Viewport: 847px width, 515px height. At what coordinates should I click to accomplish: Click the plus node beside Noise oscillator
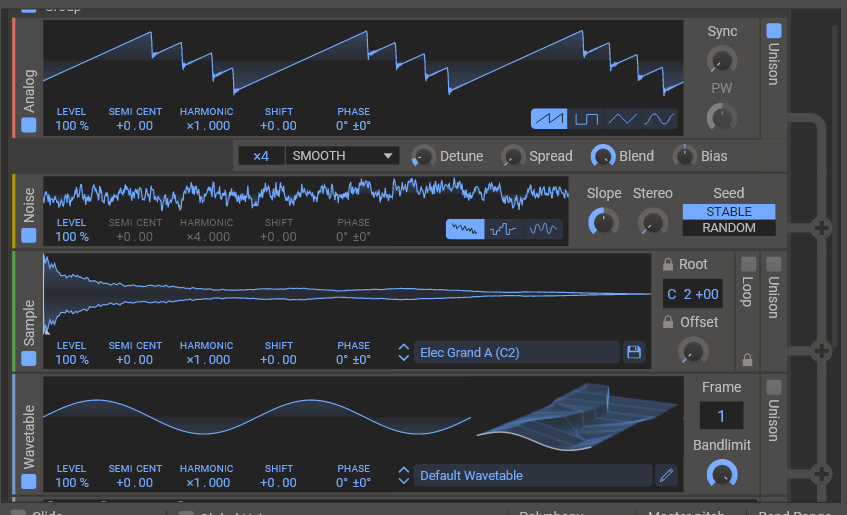(x=821, y=228)
